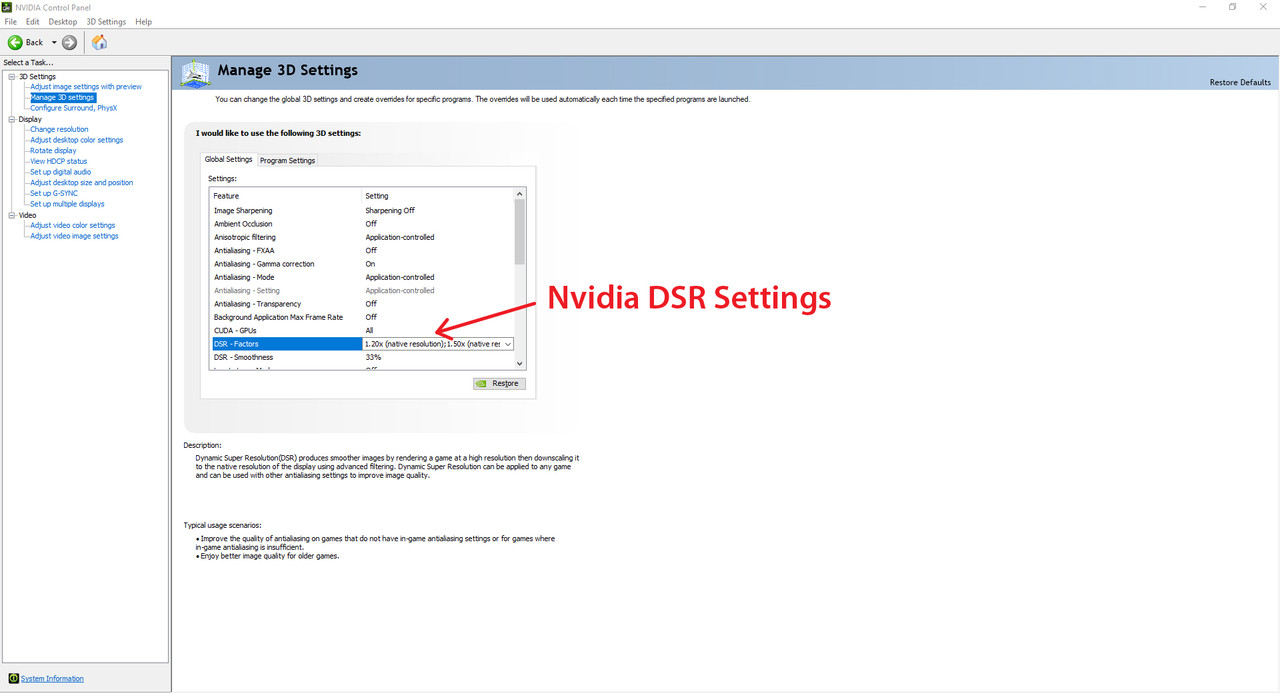The height and width of the screenshot is (693, 1280).
Task: Click the settings list scroll-up arrow
Action: tap(520, 193)
